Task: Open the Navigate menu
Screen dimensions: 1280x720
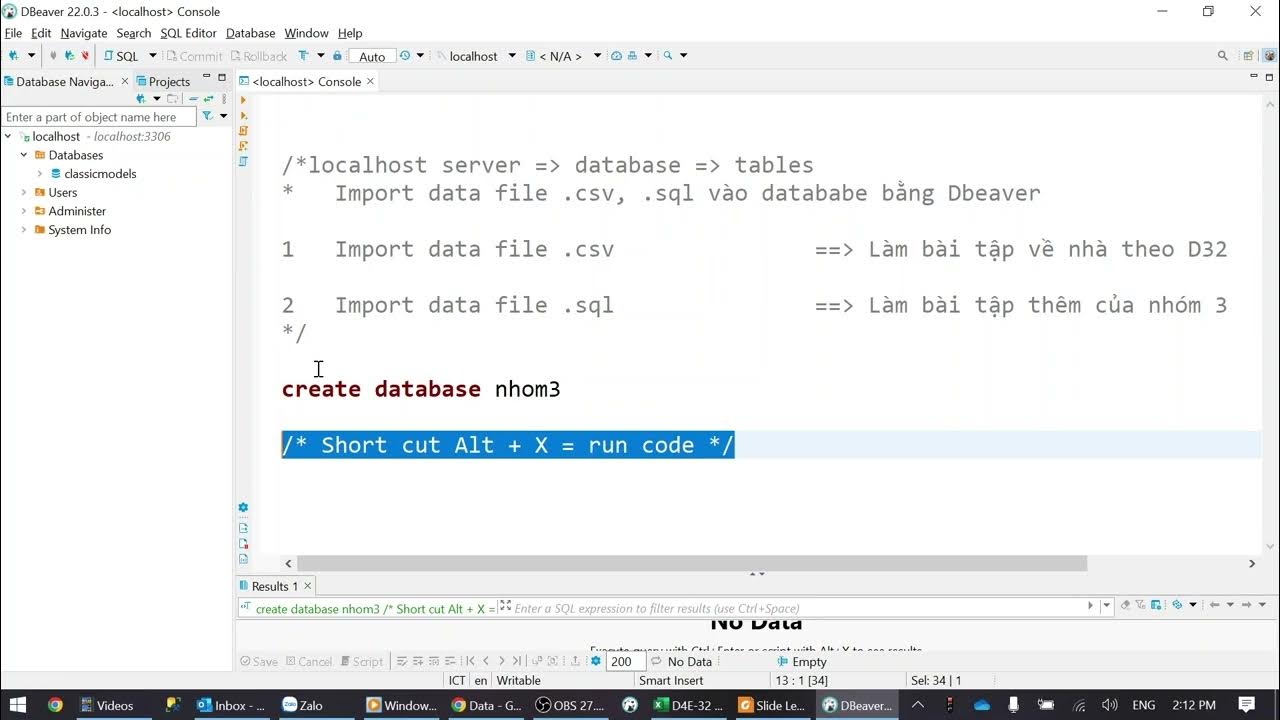Action: 84,33
